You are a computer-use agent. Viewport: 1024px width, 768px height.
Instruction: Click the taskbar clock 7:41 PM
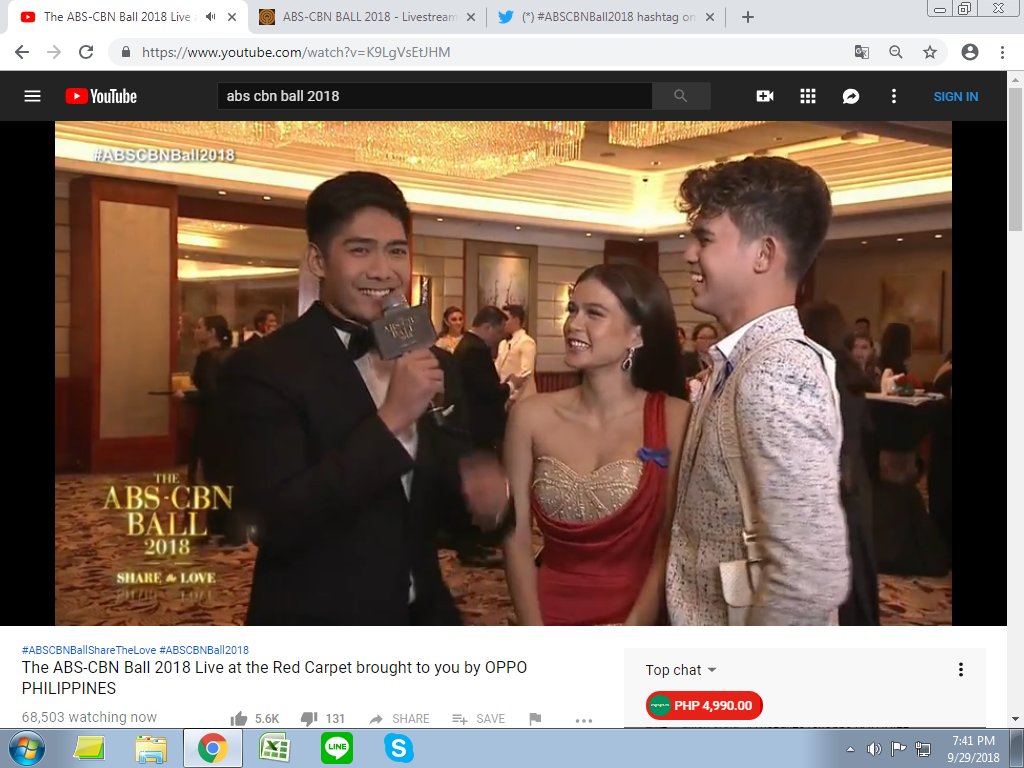973,741
